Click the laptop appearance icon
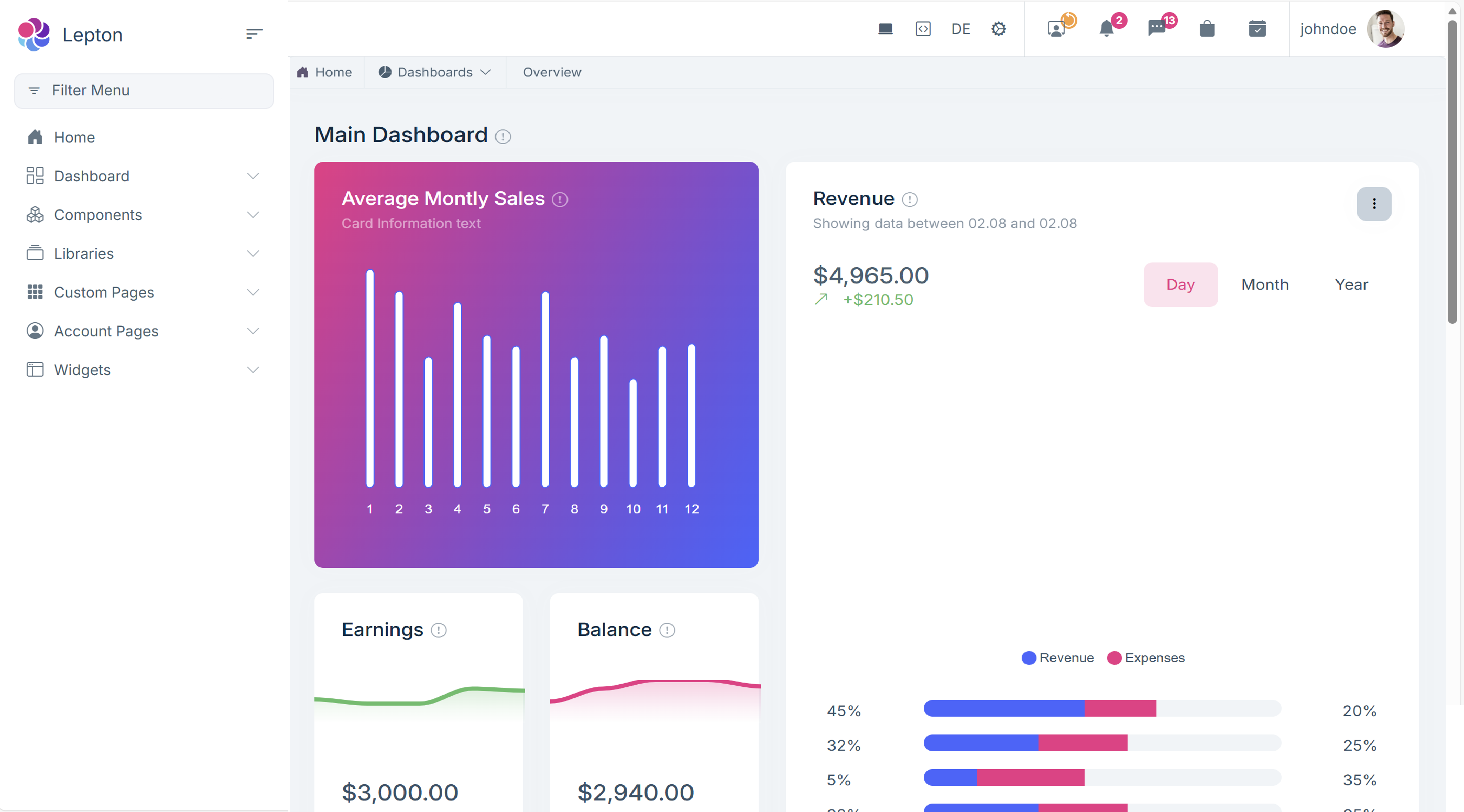The image size is (1464, 812). click(x=885, y=29)
